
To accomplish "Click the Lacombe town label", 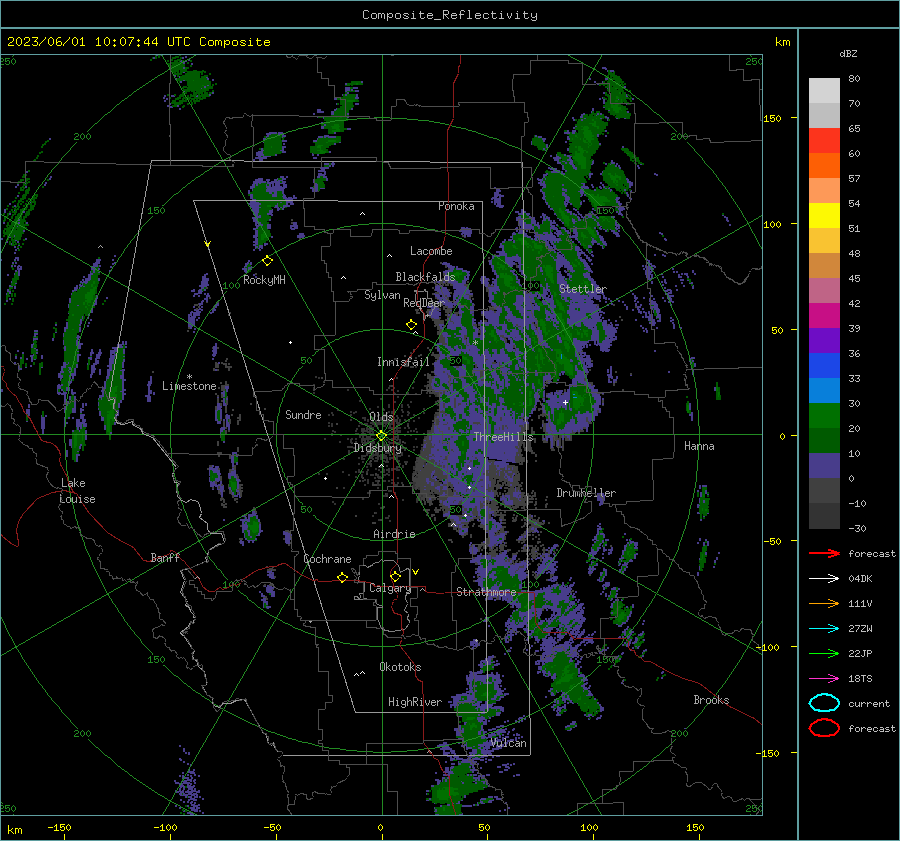I will pyautogui.click(x=431, y=251).
